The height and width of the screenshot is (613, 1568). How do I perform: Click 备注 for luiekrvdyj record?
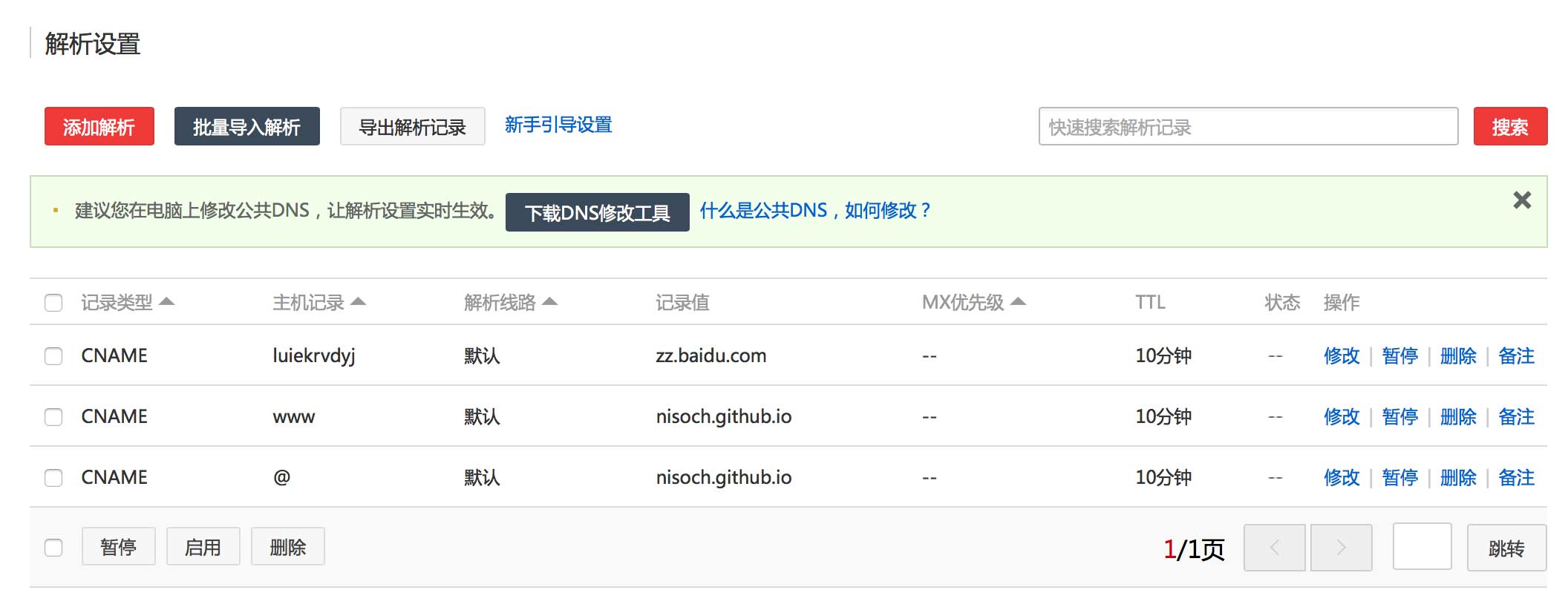coord(1517,356)
